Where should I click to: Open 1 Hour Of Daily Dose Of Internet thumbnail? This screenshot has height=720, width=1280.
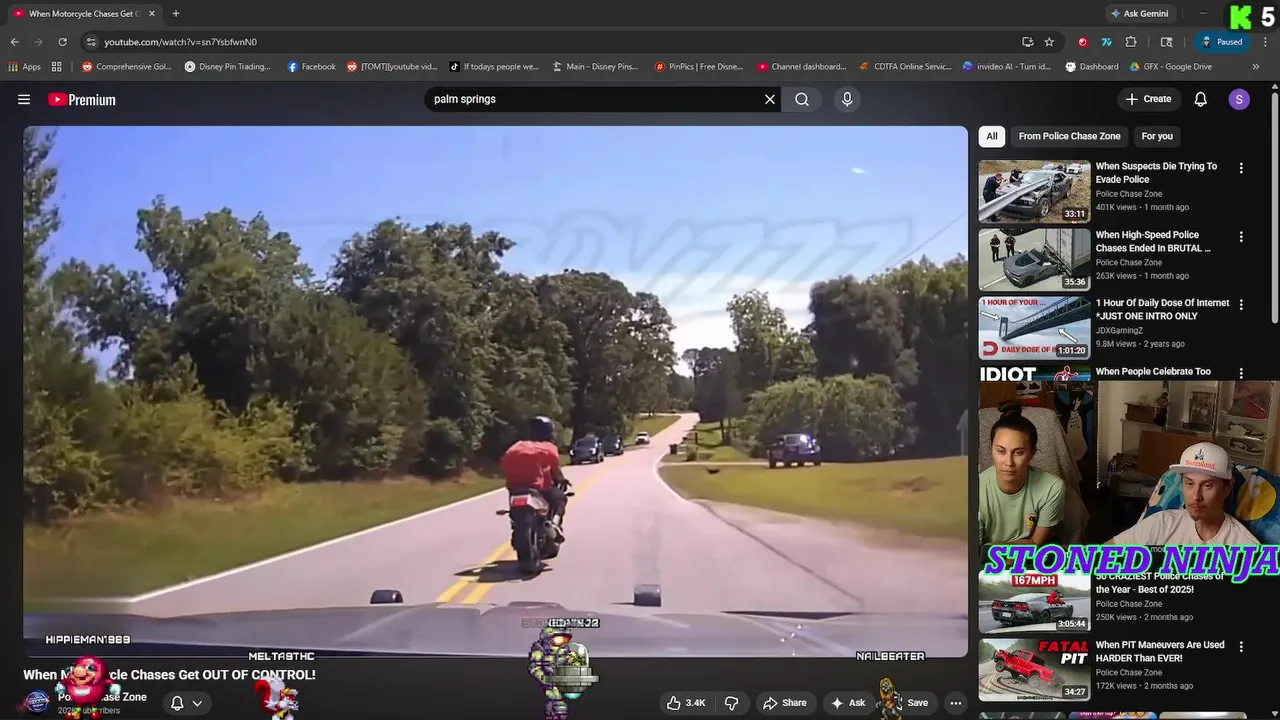click(1034, 328)
